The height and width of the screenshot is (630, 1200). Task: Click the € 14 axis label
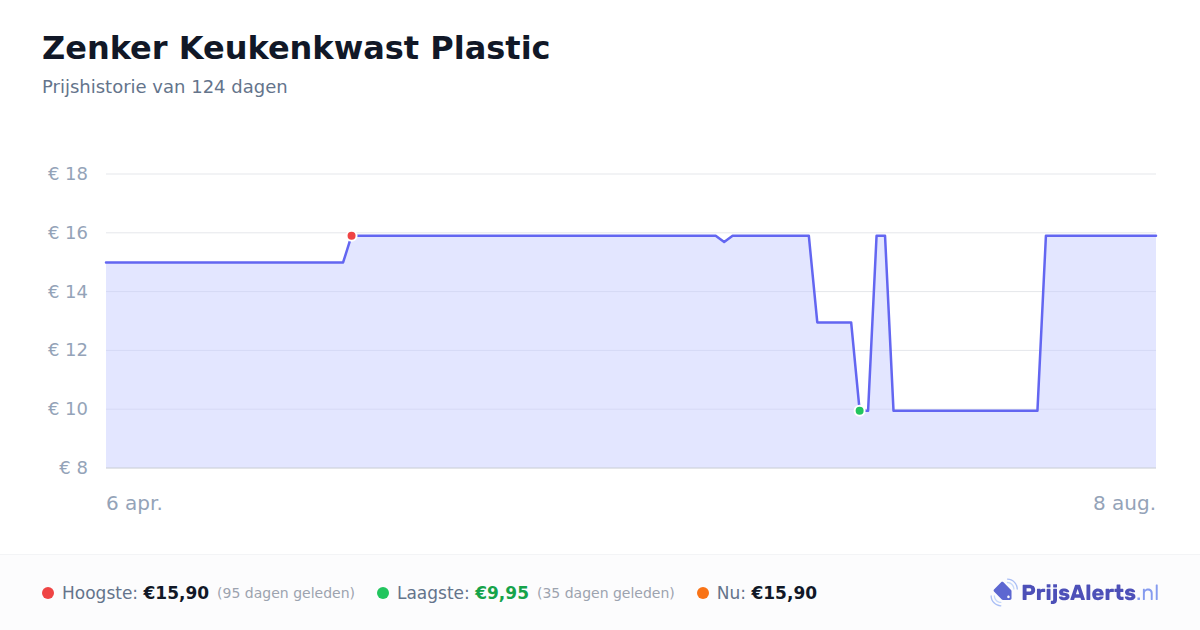click(68, 292)
